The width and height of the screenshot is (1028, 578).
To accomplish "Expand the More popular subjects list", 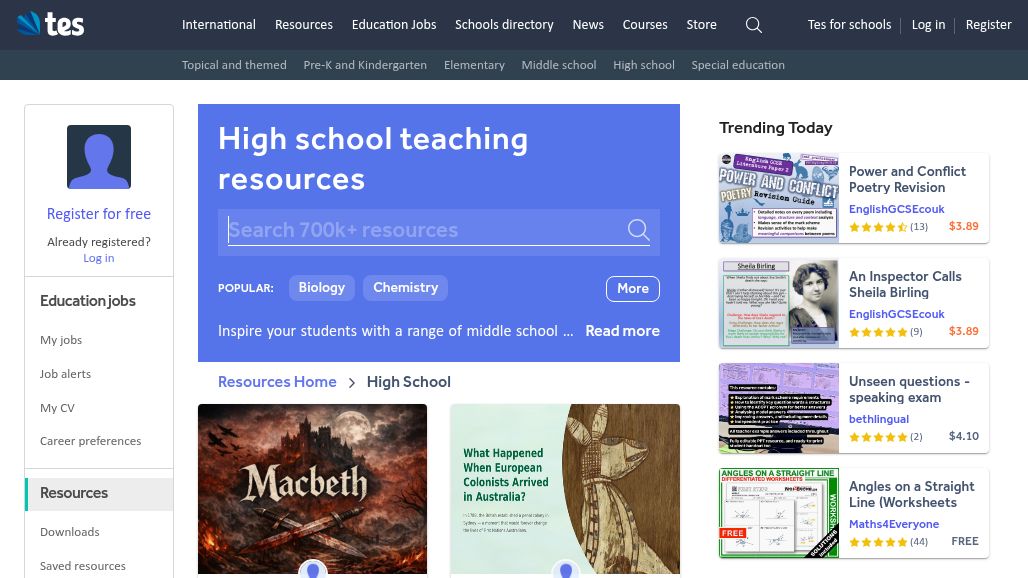I will coord(632,288).
